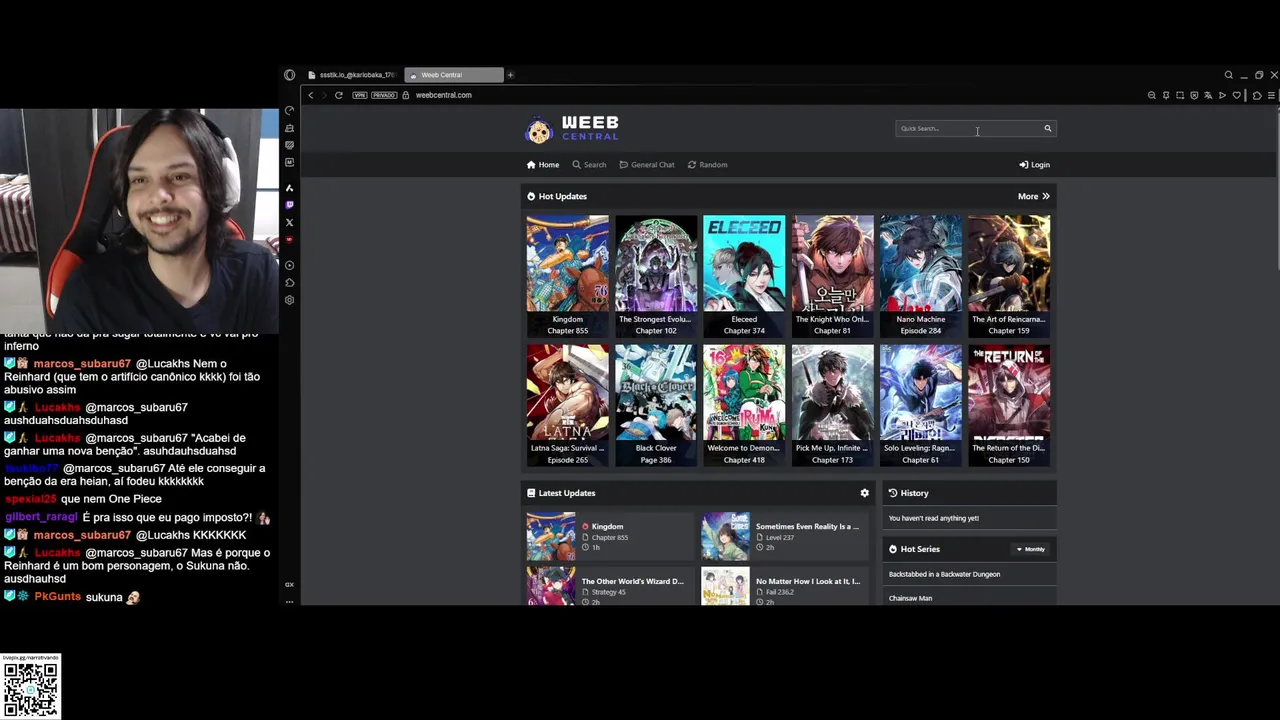Open a new tab with plus button
The image size is (1280, 720).
[510, 75]
